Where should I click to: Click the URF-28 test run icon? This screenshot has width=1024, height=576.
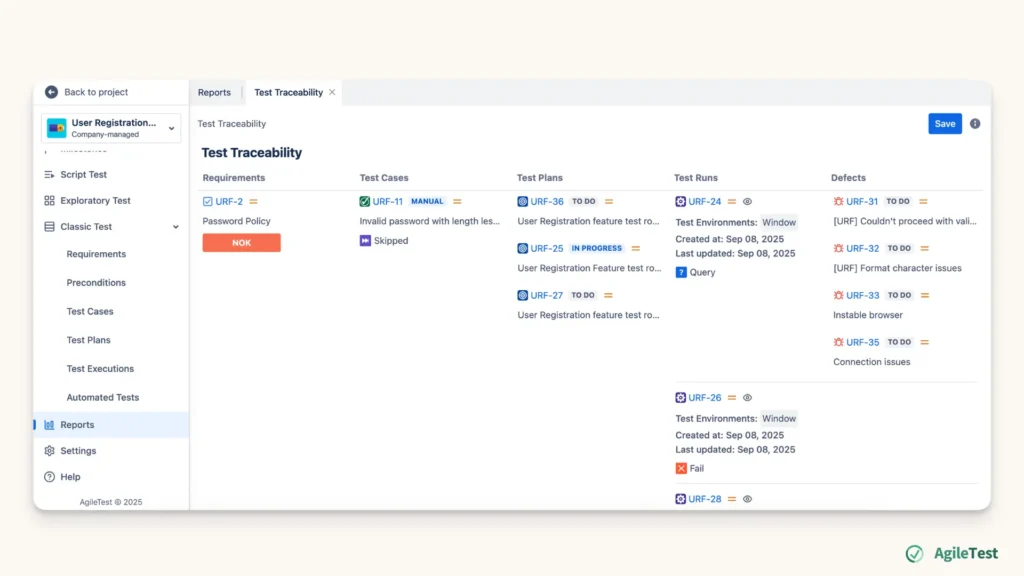pyautogui.click(x=680, y=499)
